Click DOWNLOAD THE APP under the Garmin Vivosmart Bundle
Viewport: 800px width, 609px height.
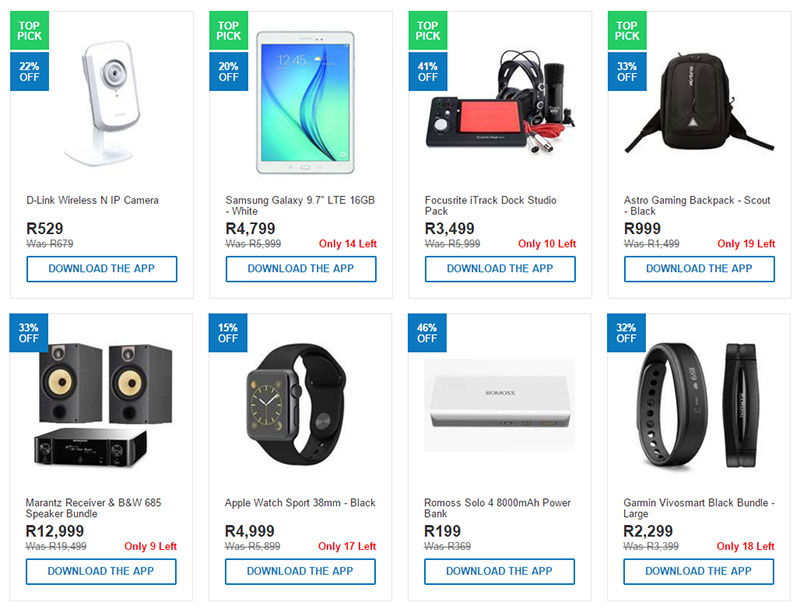698,572
